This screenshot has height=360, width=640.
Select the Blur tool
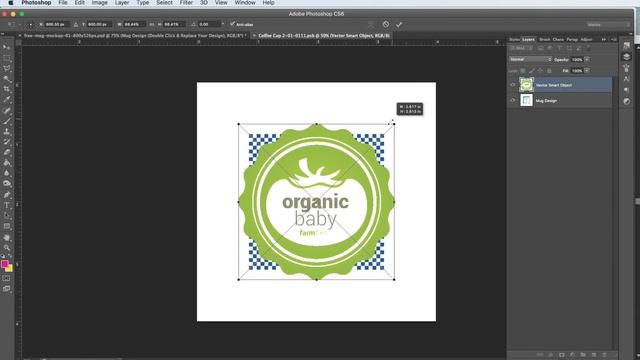7,173
